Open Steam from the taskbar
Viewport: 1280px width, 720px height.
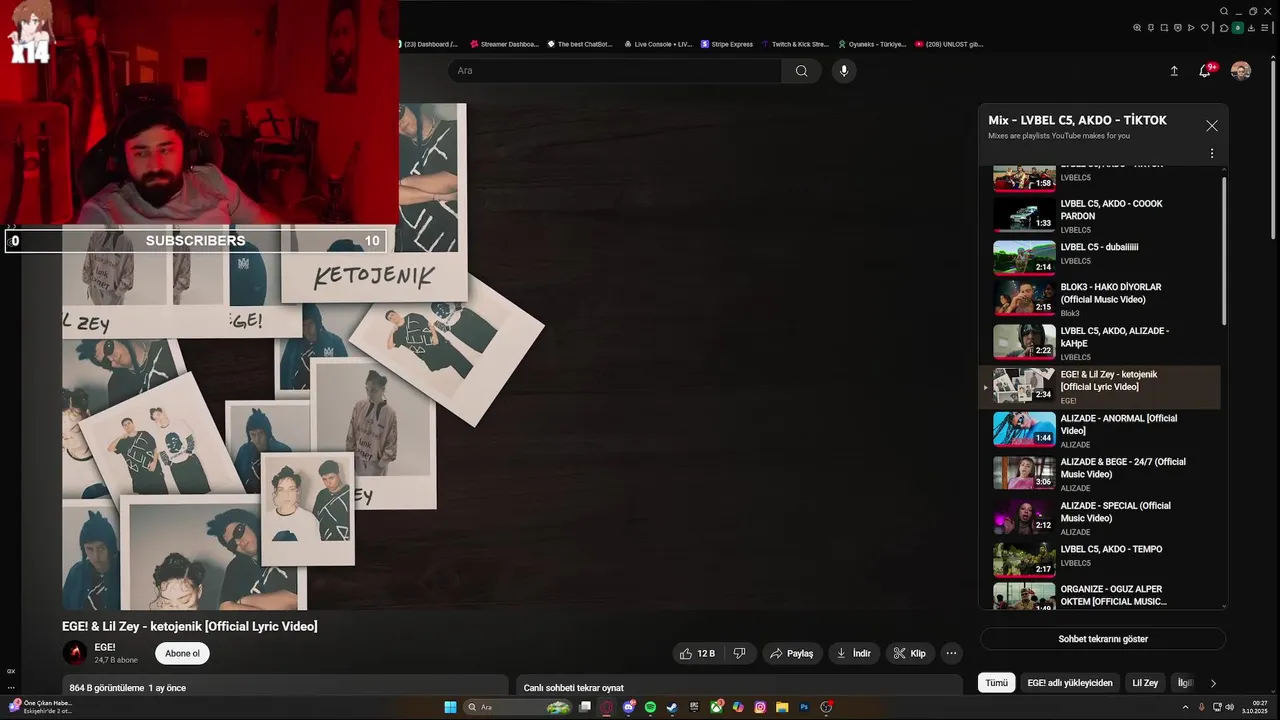[672, 707]
